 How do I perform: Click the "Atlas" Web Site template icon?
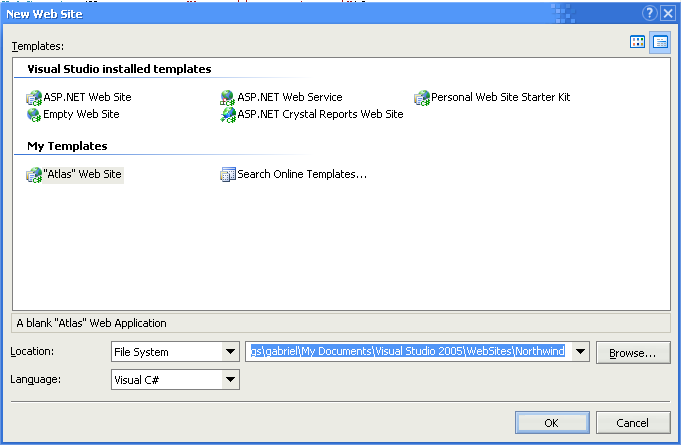(x=34, y=175)
